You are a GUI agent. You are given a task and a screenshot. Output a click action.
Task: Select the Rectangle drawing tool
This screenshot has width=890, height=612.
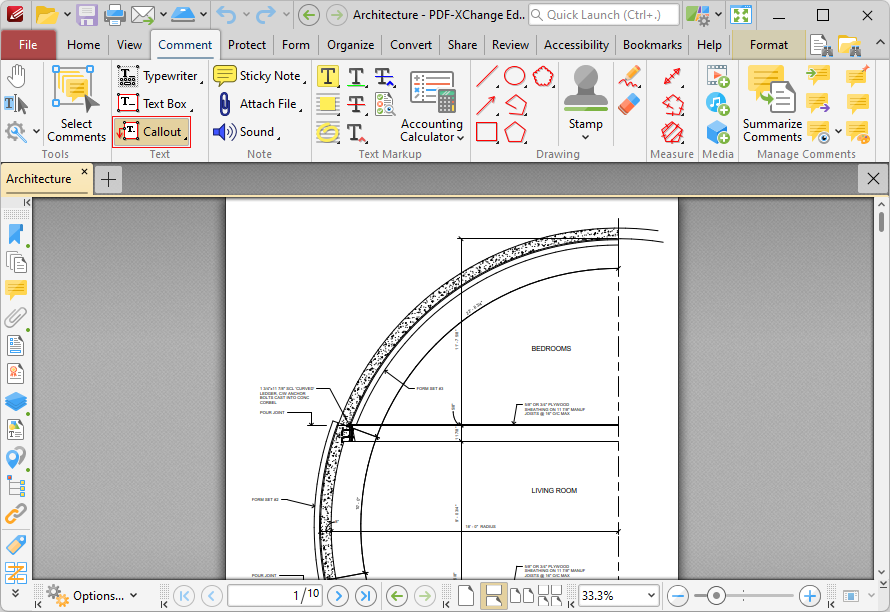click(487, 132)
